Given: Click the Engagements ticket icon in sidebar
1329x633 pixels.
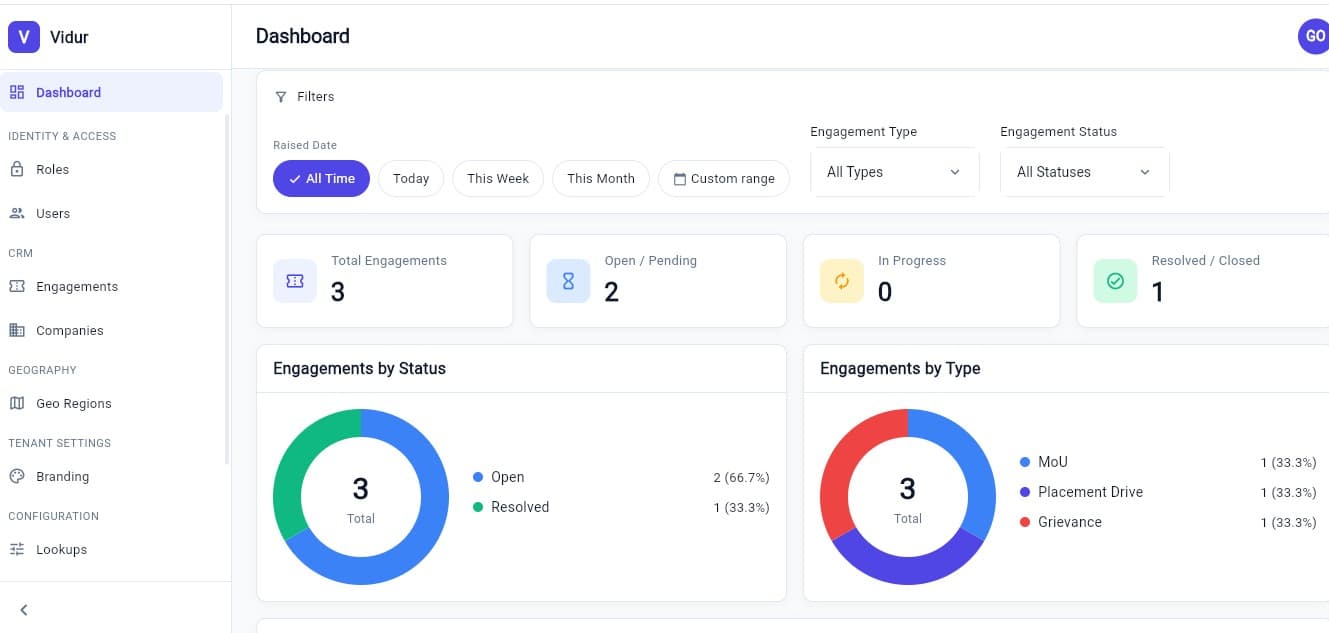Looking at the screenshot, I should click(17, 286).
